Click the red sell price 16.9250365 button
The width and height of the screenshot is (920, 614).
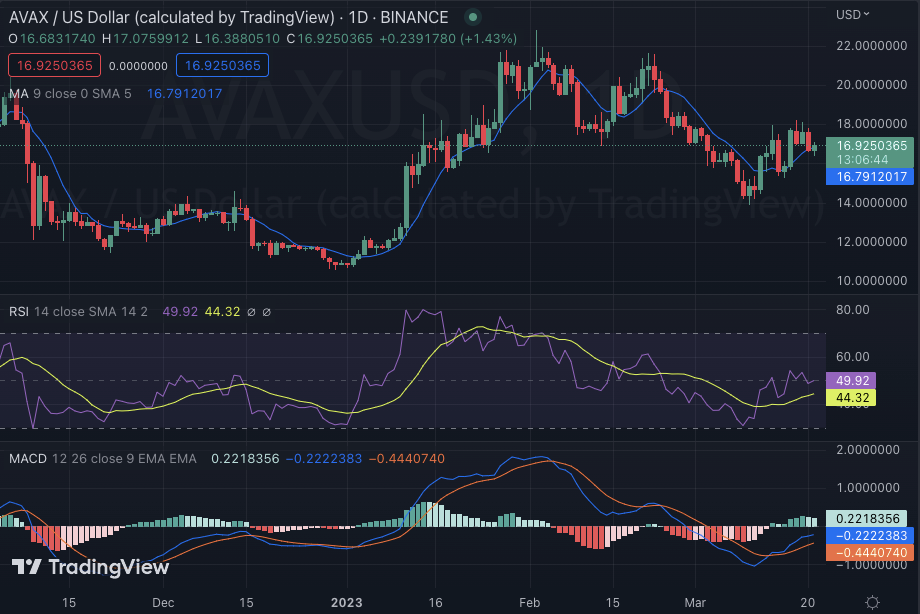click(55, 65)
